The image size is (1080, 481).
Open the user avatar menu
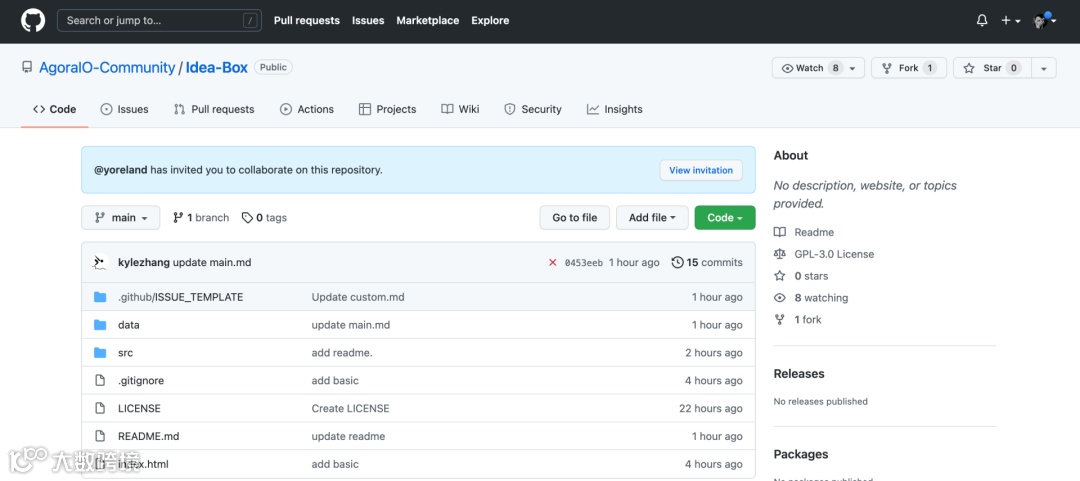click(x=1045, y=21)
